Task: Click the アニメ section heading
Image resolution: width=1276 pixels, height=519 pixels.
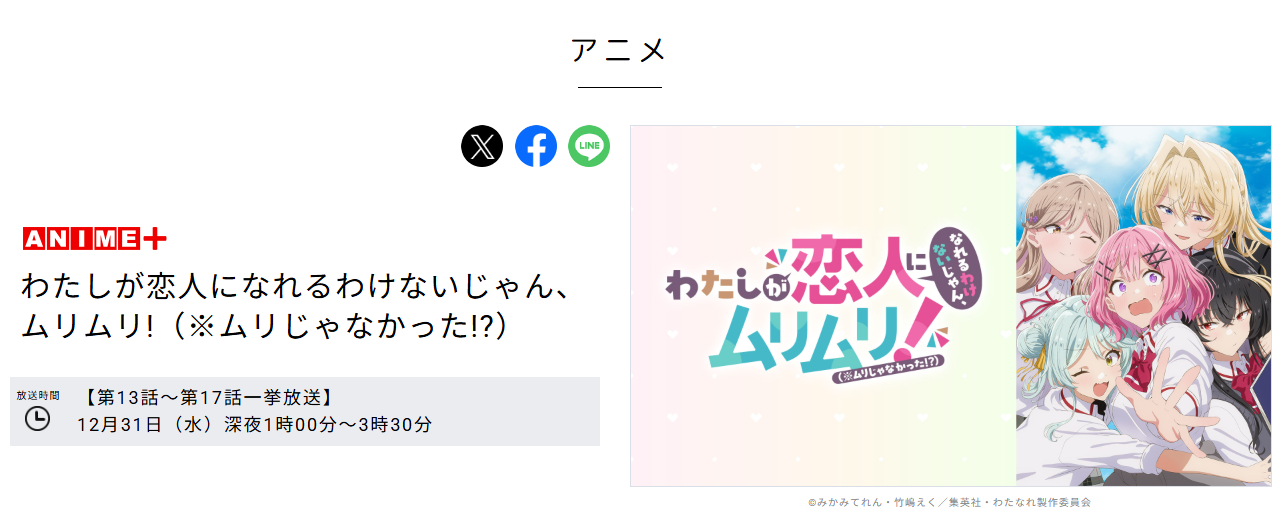Action: pyautogui.click(x=619, y=50)
